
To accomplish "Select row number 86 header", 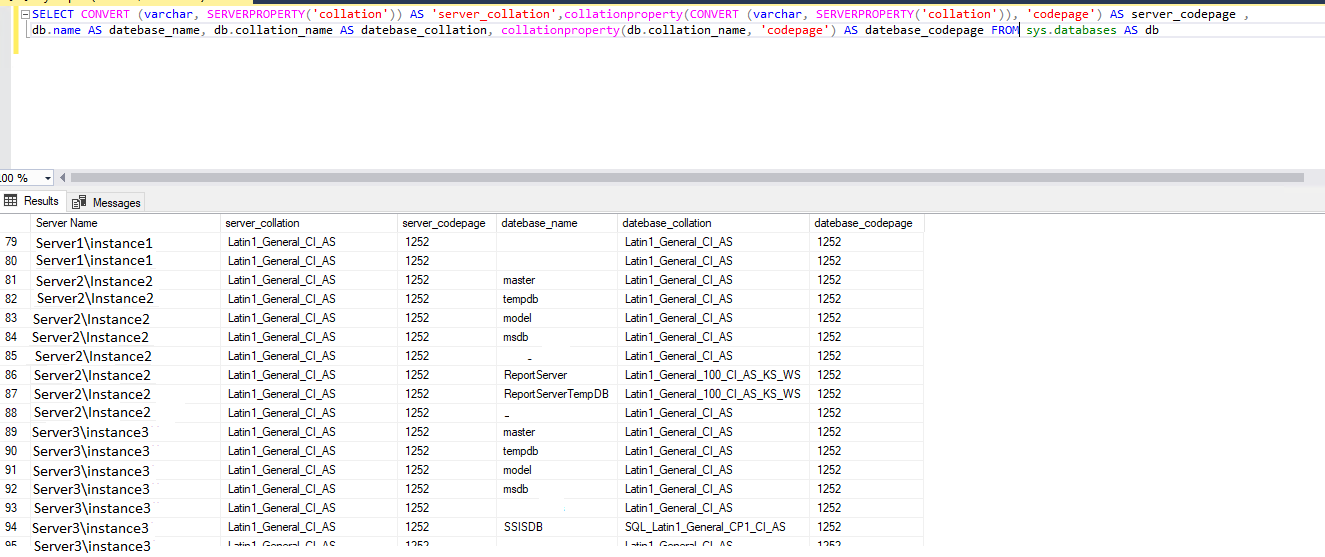I will point(15,375).
